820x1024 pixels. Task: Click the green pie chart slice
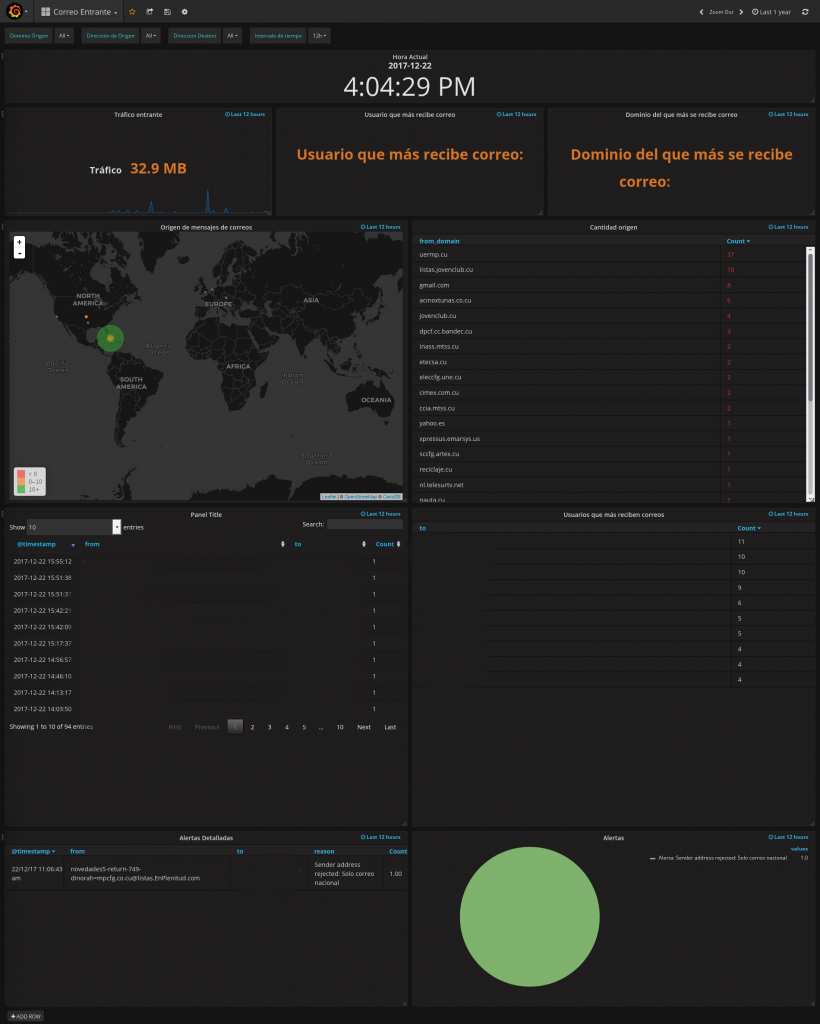[529, 916]
